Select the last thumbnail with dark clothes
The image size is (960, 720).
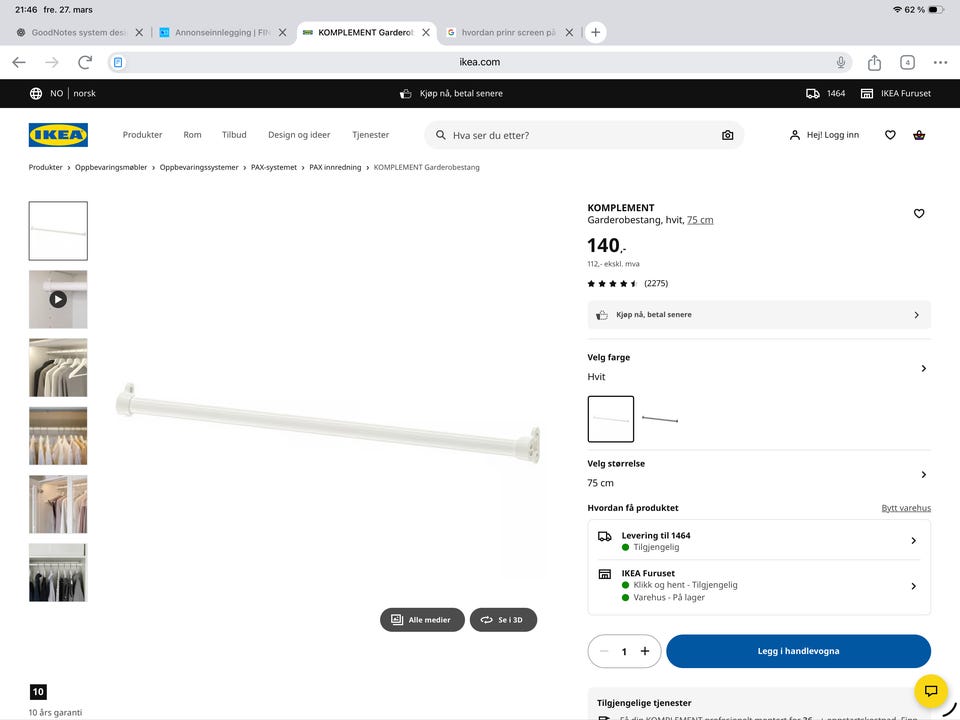(58, 572)
